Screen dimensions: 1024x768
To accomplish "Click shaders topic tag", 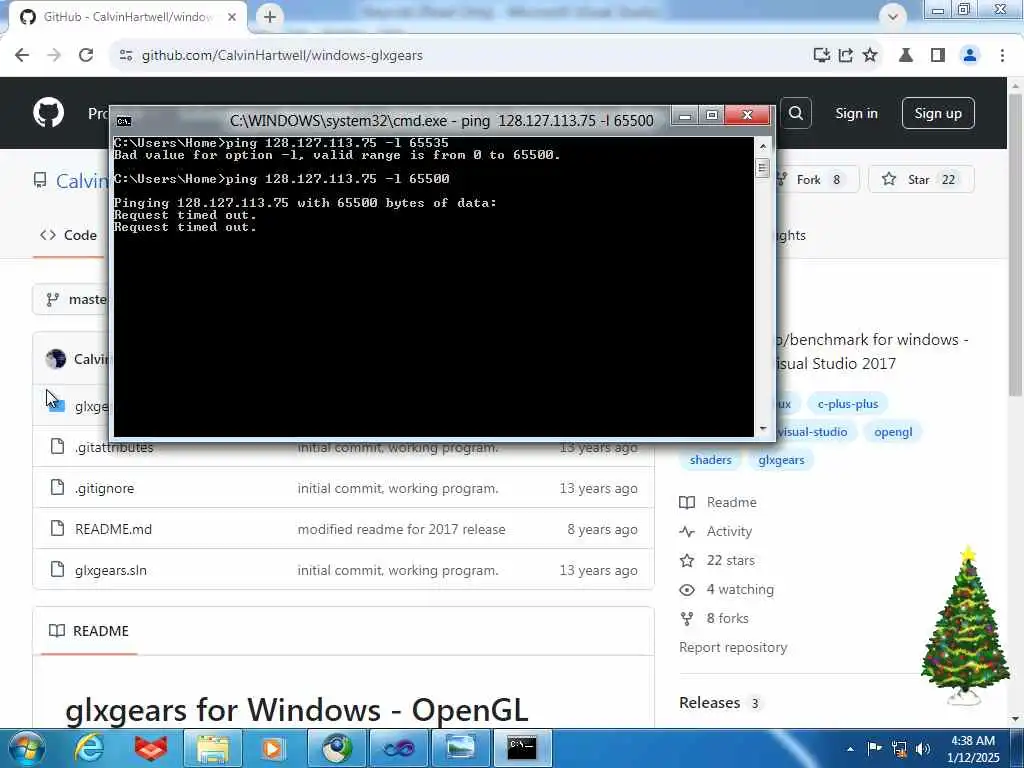I will (711, 460).
